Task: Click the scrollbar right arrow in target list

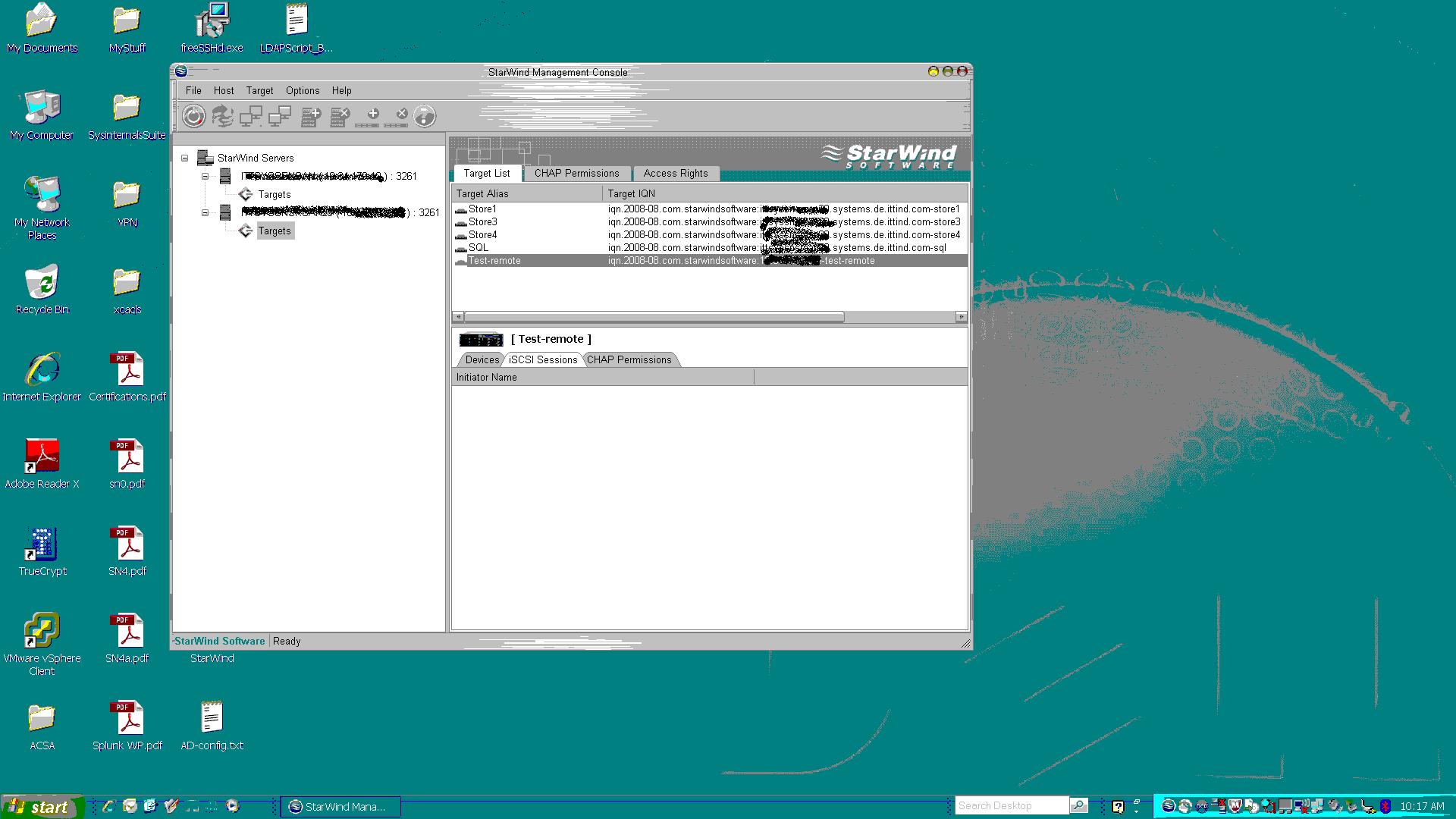Action: 961,317
